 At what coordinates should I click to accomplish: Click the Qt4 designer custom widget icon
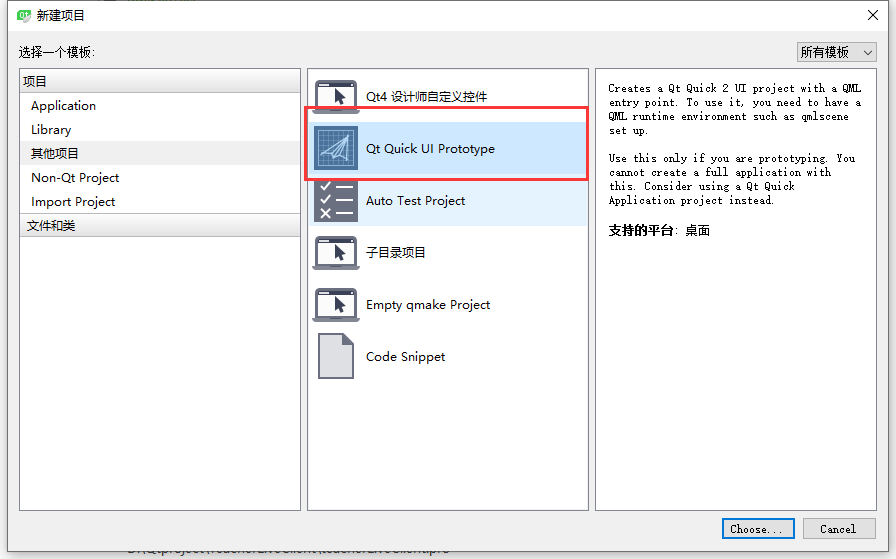click(335, 96)
